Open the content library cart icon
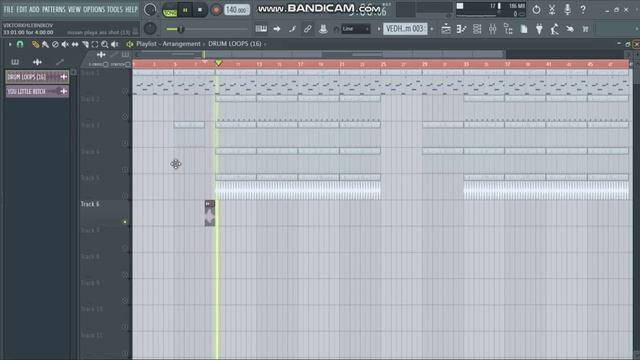 (x=585, y=29)
